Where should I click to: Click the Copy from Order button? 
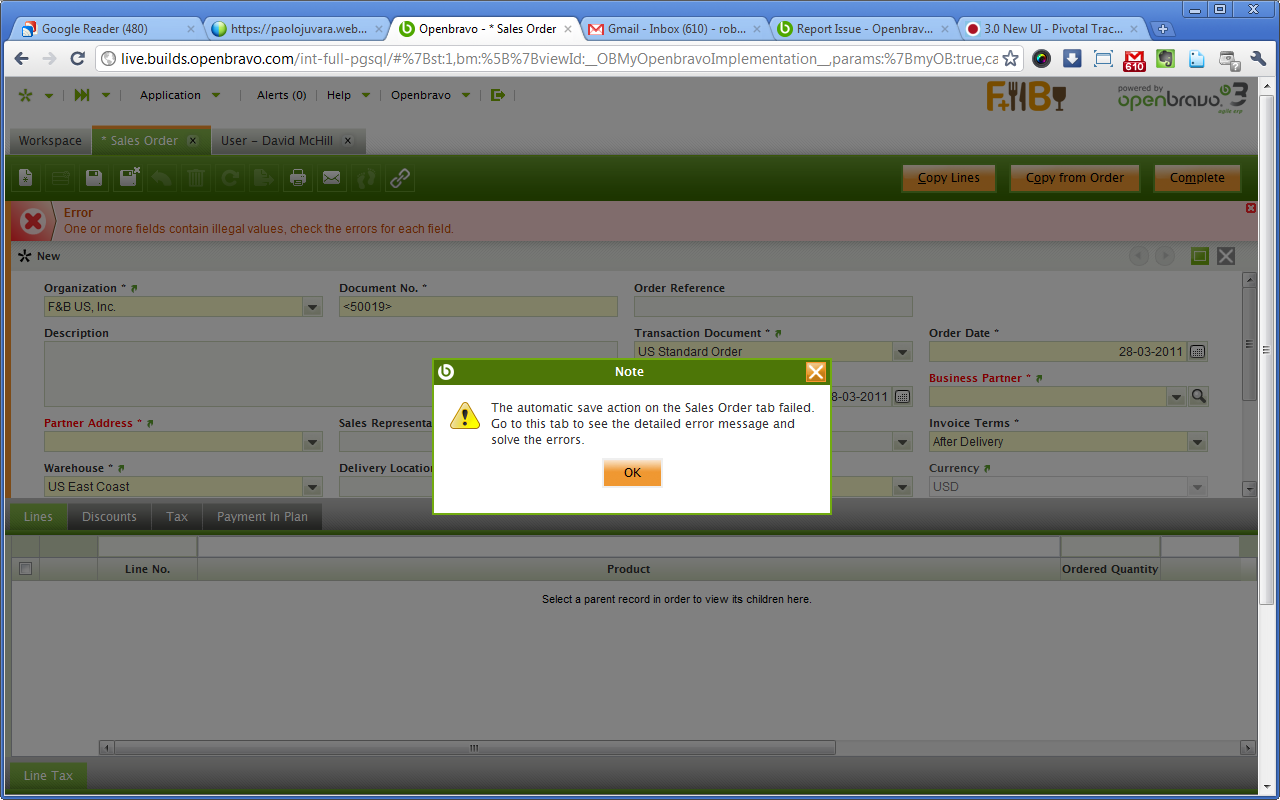[1075, 178]
